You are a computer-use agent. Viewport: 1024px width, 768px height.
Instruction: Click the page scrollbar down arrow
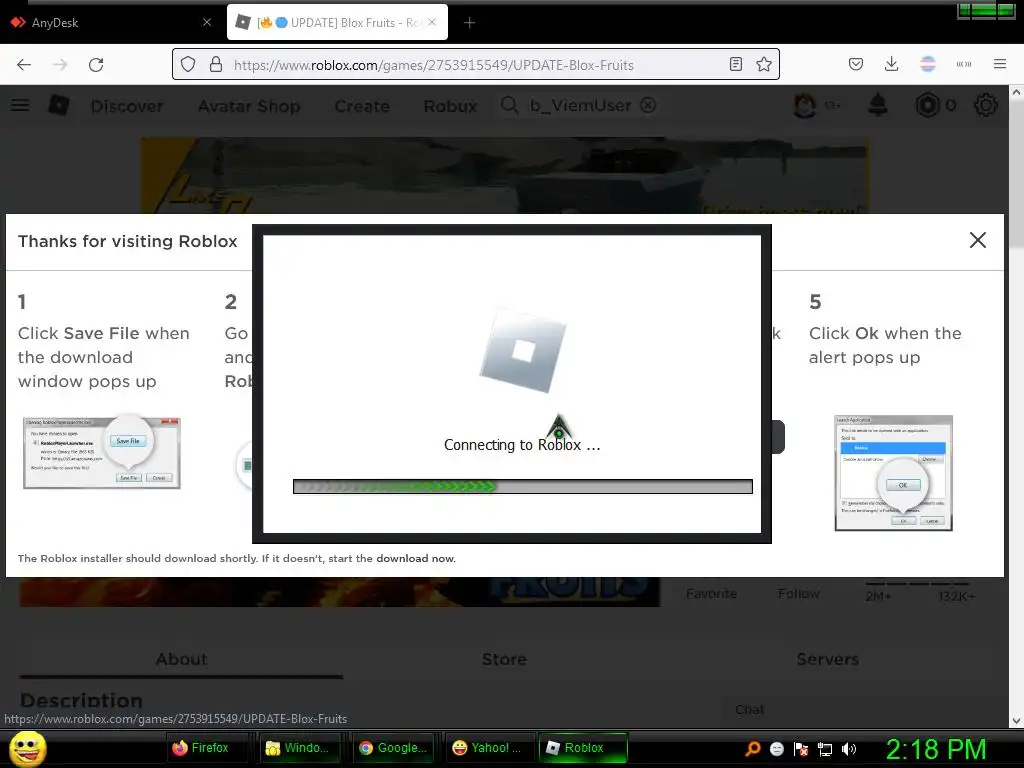[1016, 721]
